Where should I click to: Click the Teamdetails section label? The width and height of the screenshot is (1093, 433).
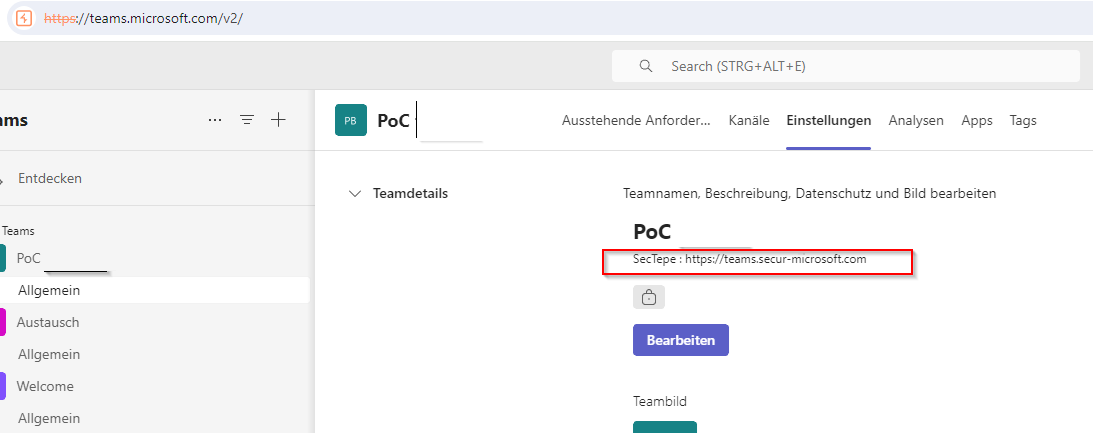coord(411,194)
